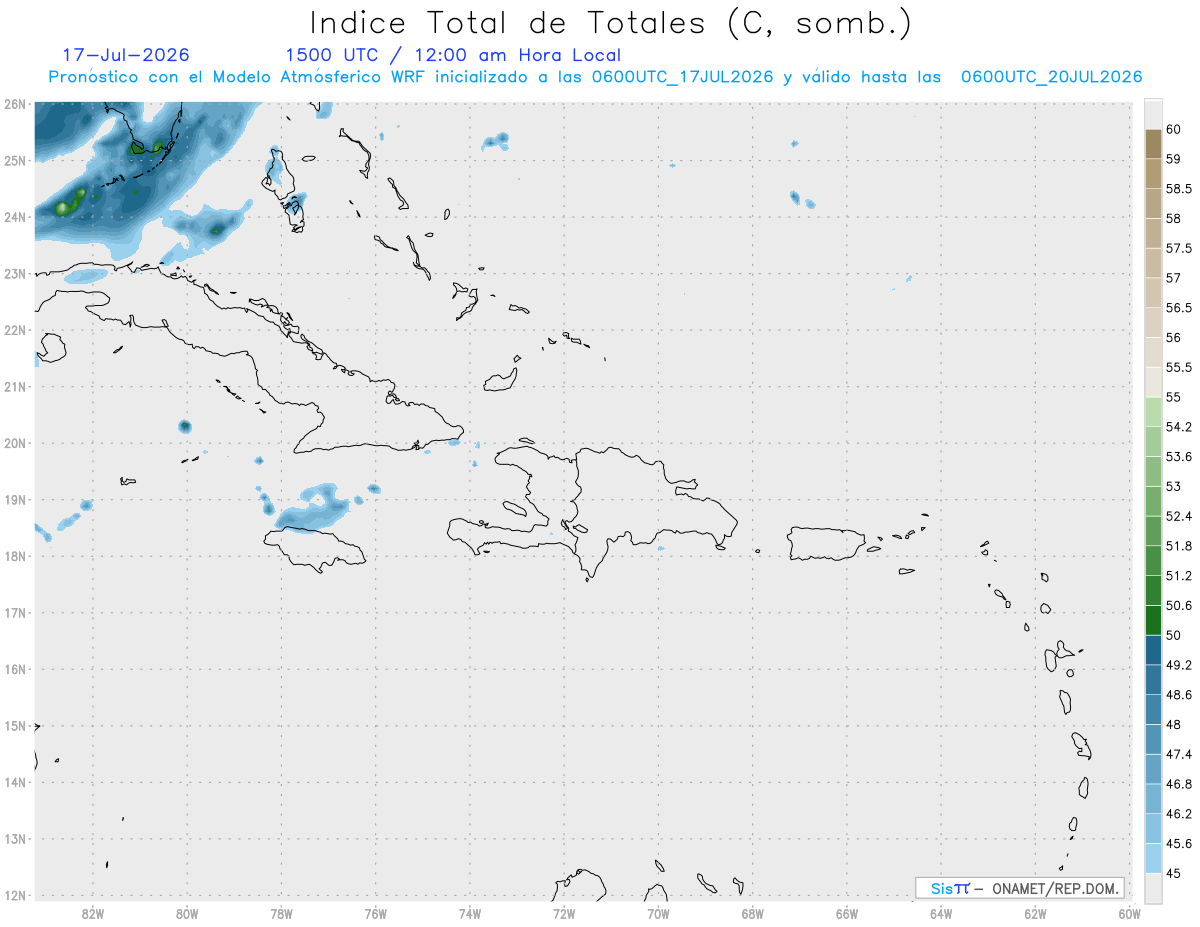Click the '1500 UTC / 12:00 am Hora Local' text
Screen dimensions: 1200x927
click(x=453, y=55)
